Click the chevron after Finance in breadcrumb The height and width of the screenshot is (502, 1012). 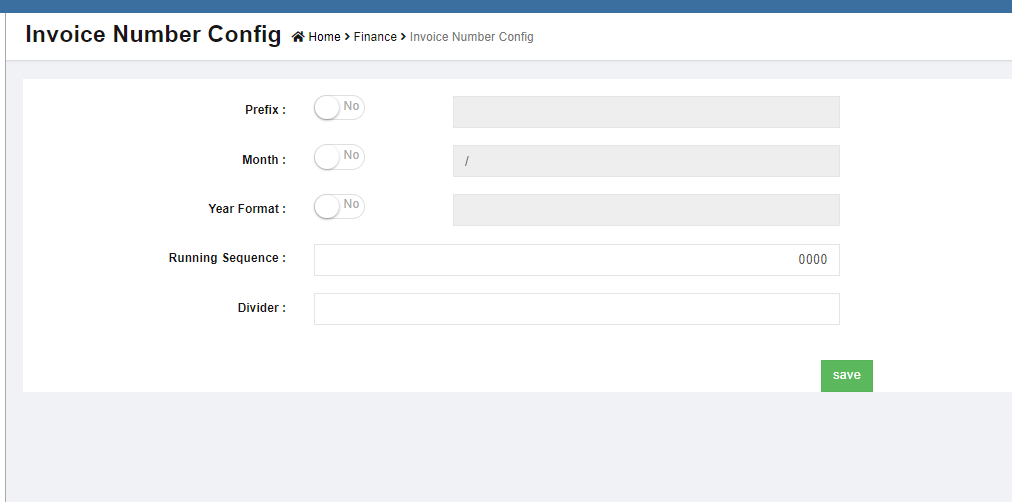point(403,37)
